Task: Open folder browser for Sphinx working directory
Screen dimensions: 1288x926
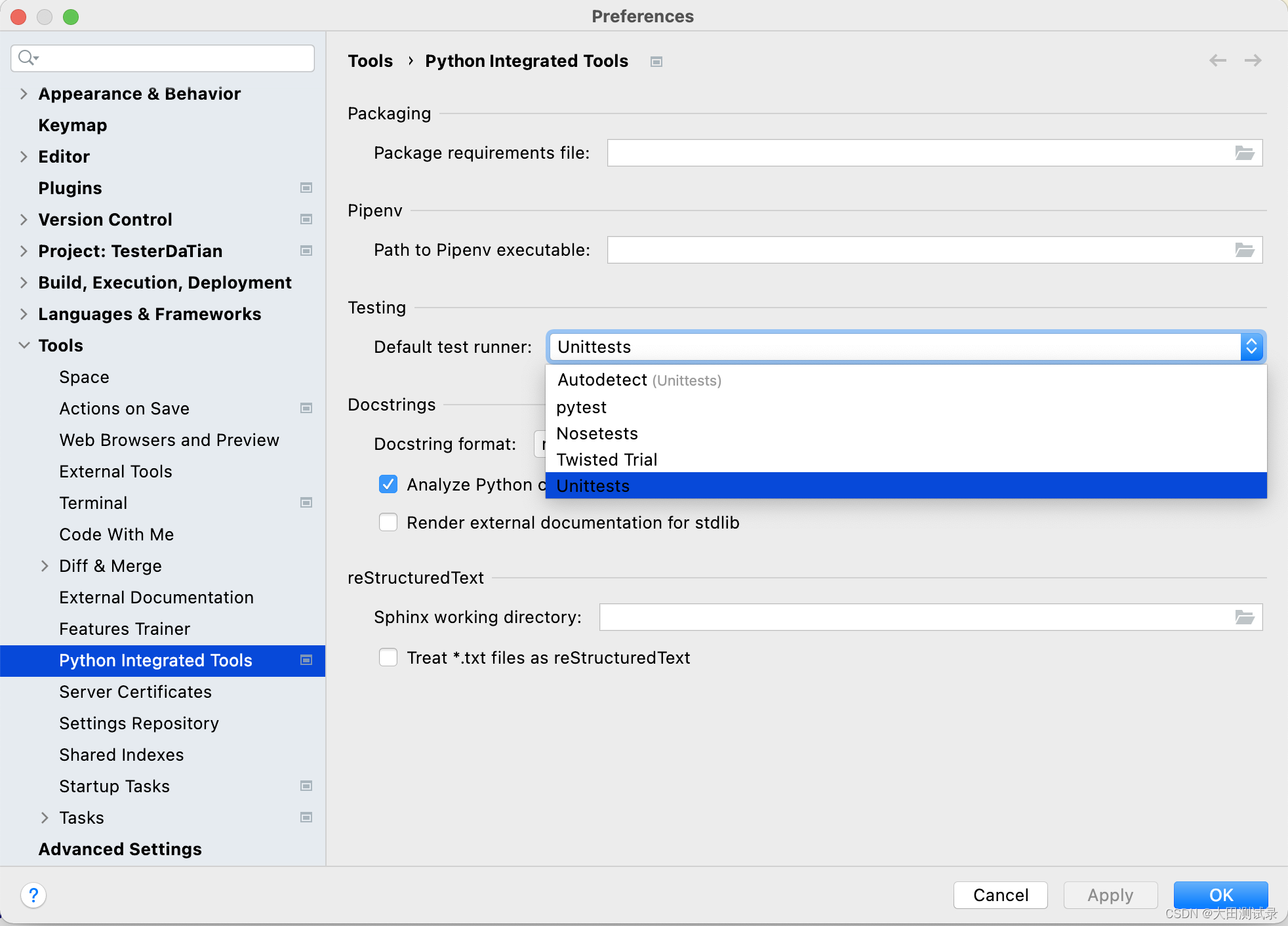Action: [x=1244, y=617]
